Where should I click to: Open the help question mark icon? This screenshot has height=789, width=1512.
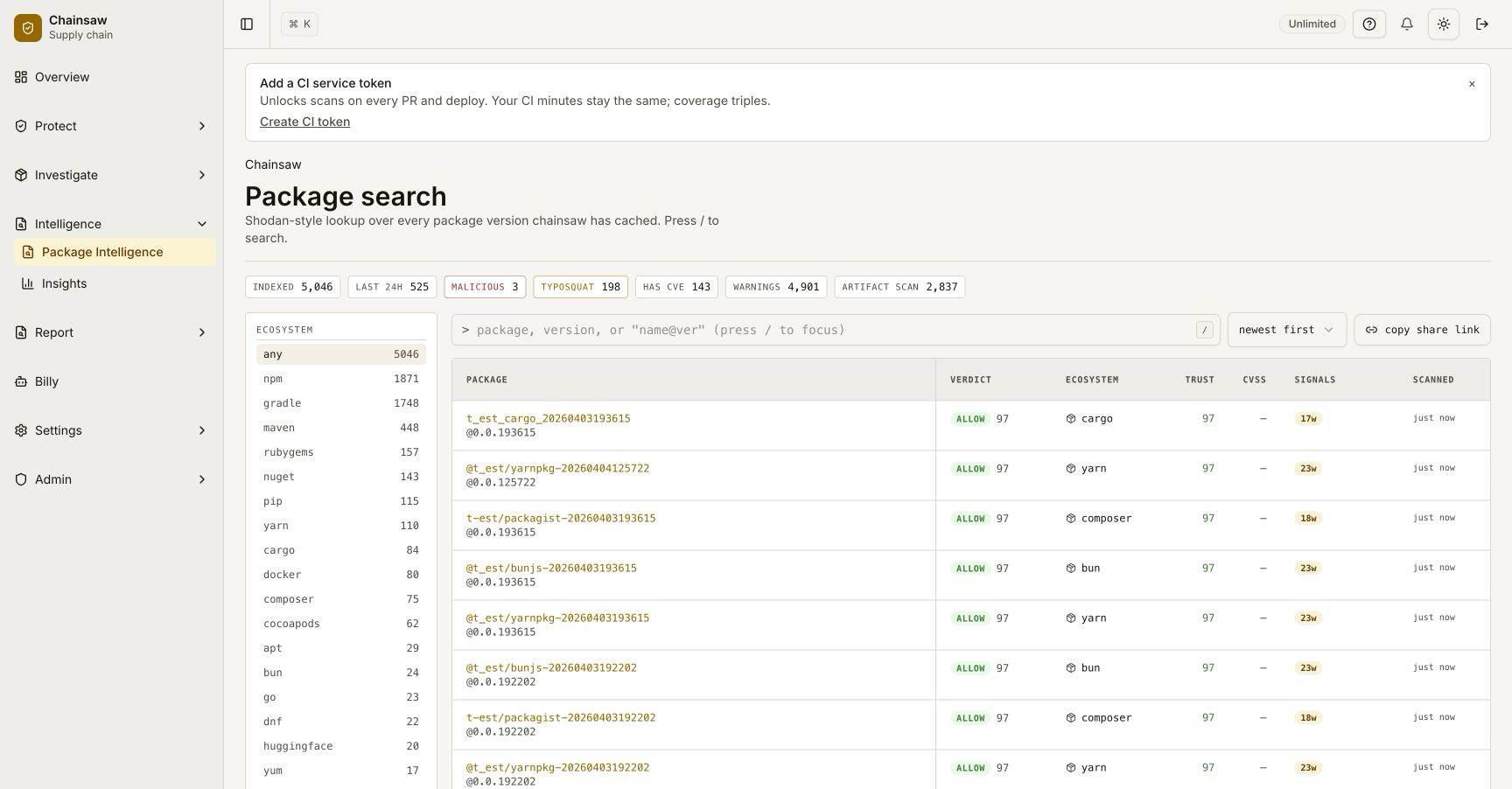pos(1369,24)
